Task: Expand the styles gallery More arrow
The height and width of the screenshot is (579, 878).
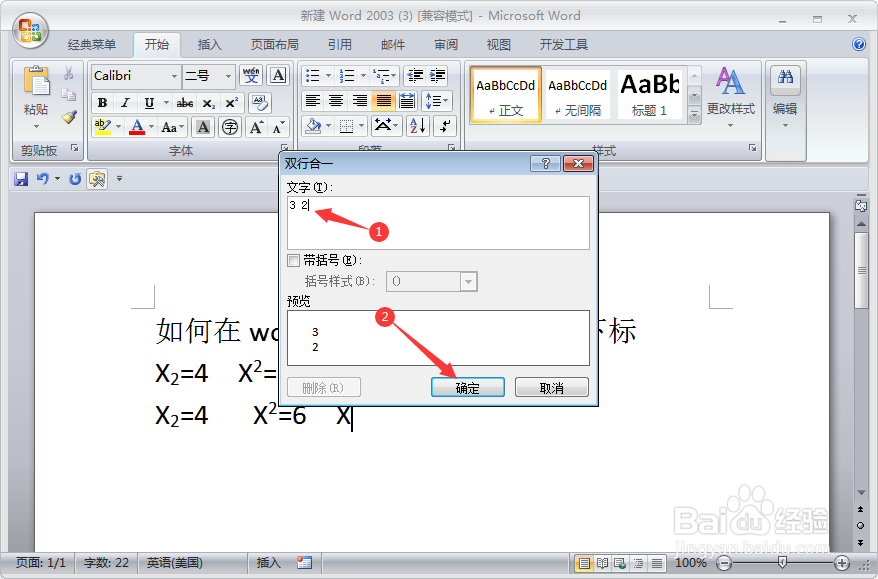Action: point(694,114)
